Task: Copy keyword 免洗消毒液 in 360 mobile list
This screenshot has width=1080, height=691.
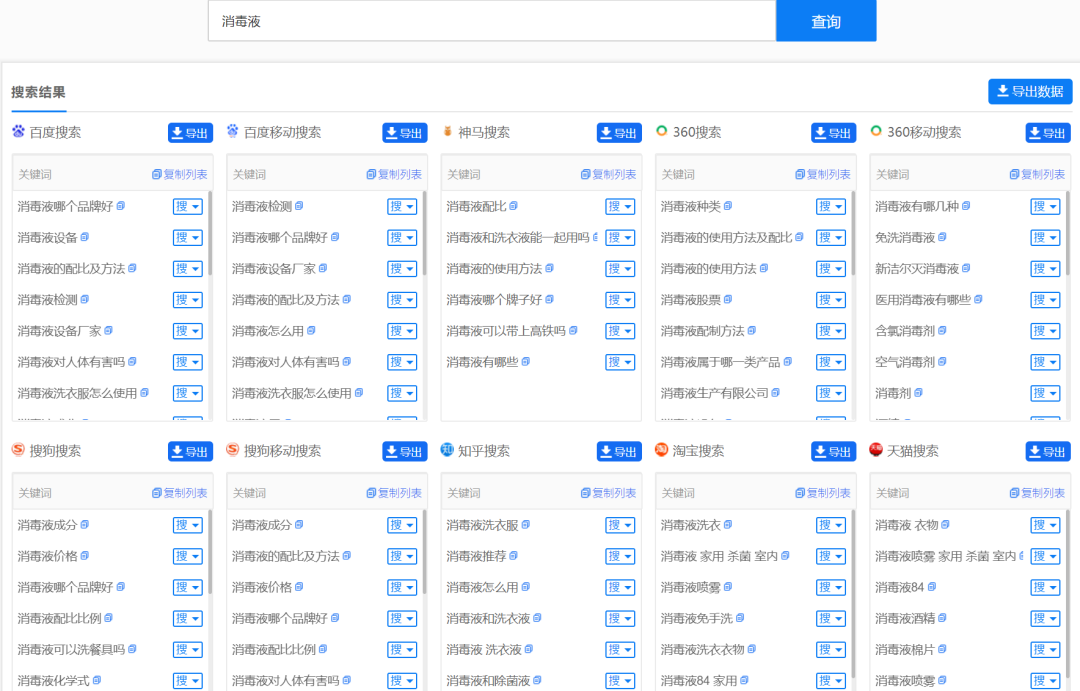Action: coord(942,237)
